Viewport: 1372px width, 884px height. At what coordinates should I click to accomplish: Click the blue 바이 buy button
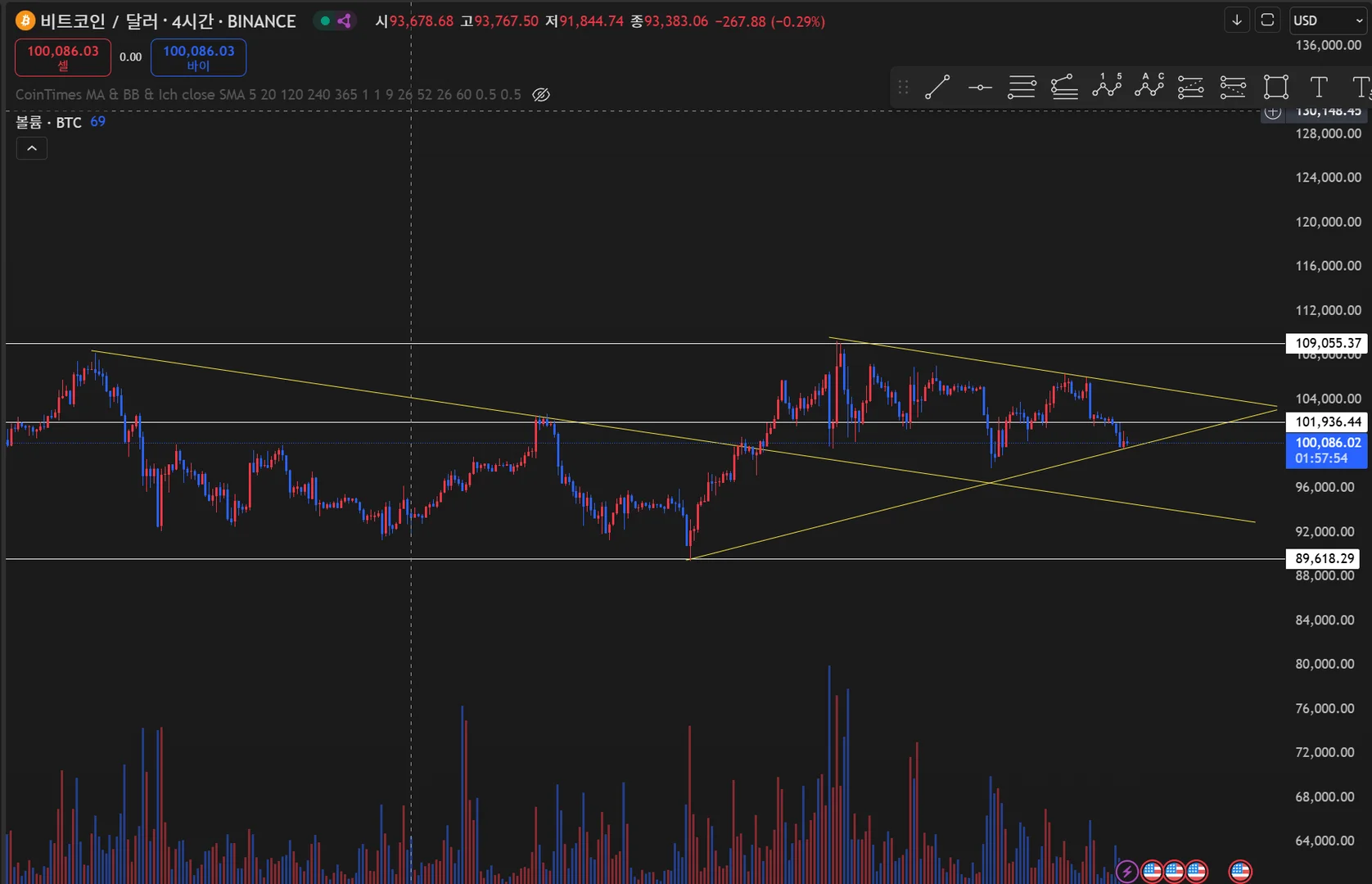198,57
